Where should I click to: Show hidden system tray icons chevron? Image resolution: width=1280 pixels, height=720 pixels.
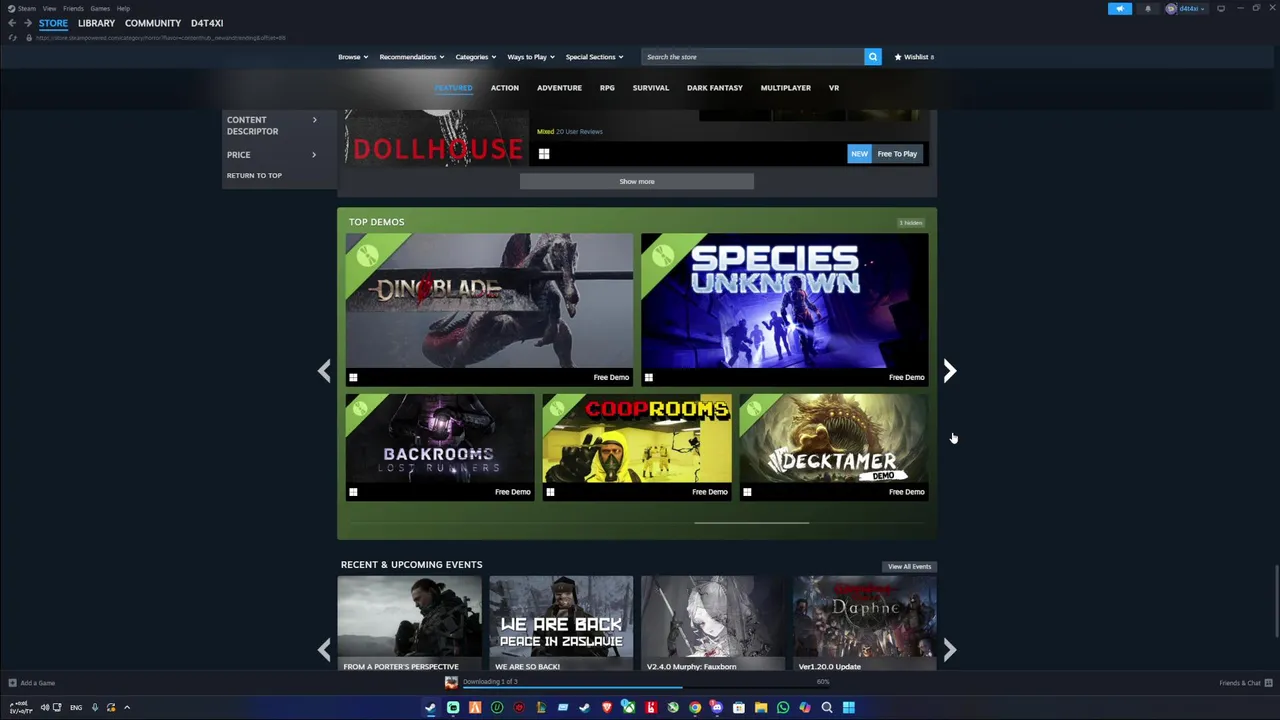pyautogui.click(x=127, y=708)
